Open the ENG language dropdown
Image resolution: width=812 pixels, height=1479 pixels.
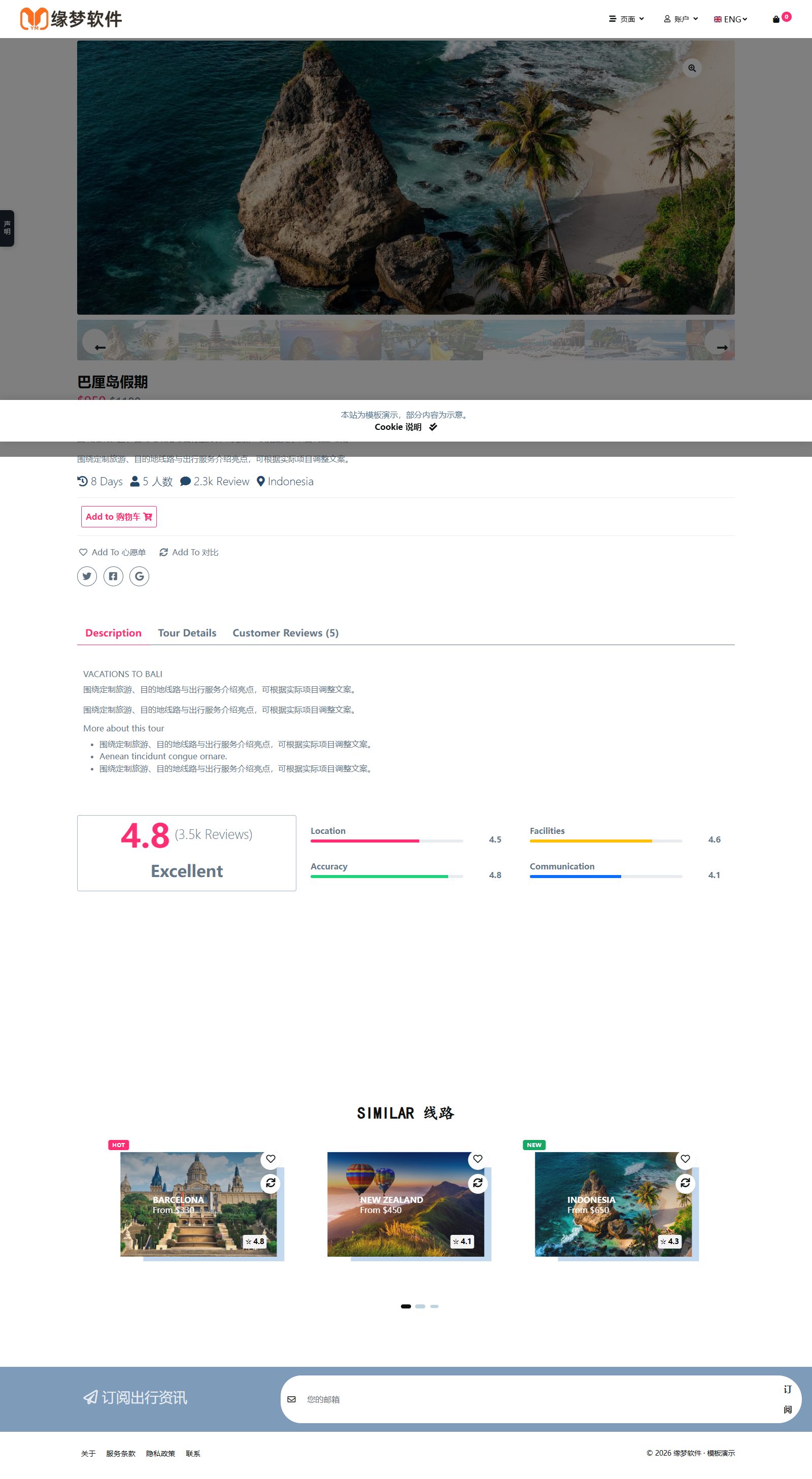pos(730,19)
